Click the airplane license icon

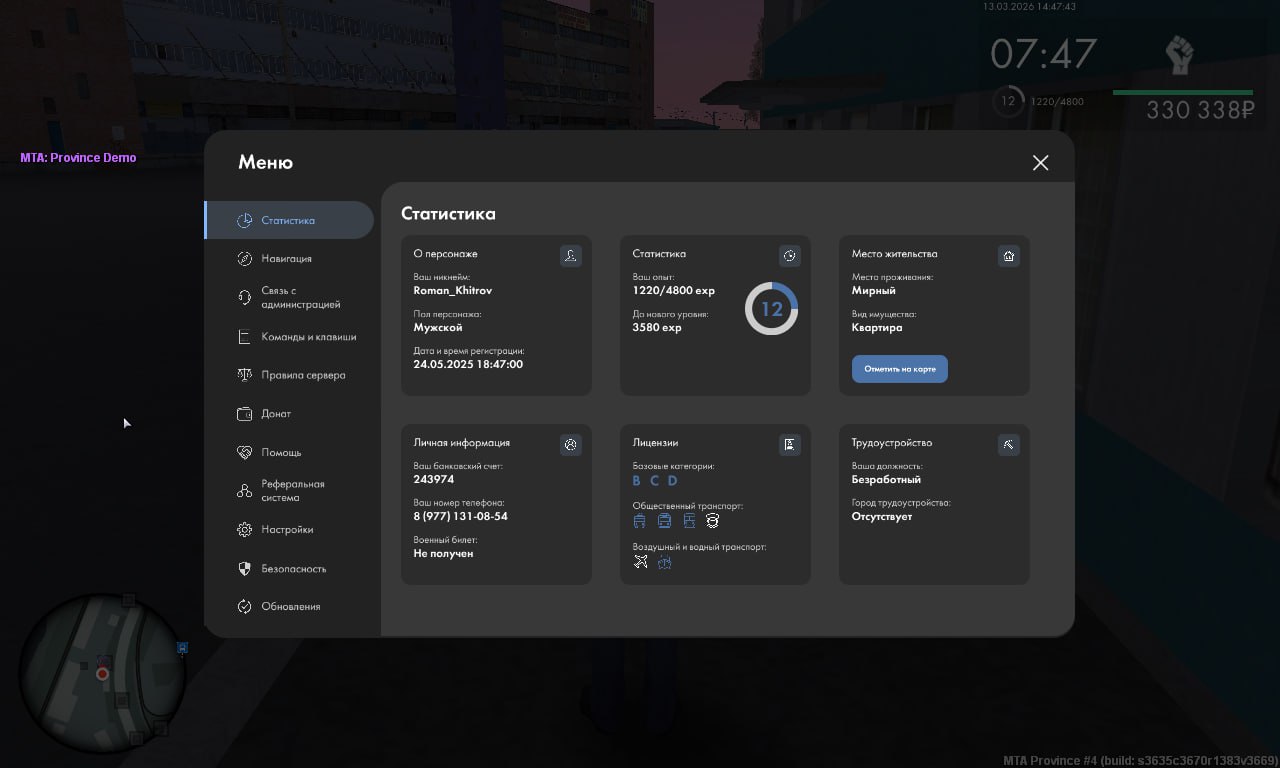(x=641, y=562)
